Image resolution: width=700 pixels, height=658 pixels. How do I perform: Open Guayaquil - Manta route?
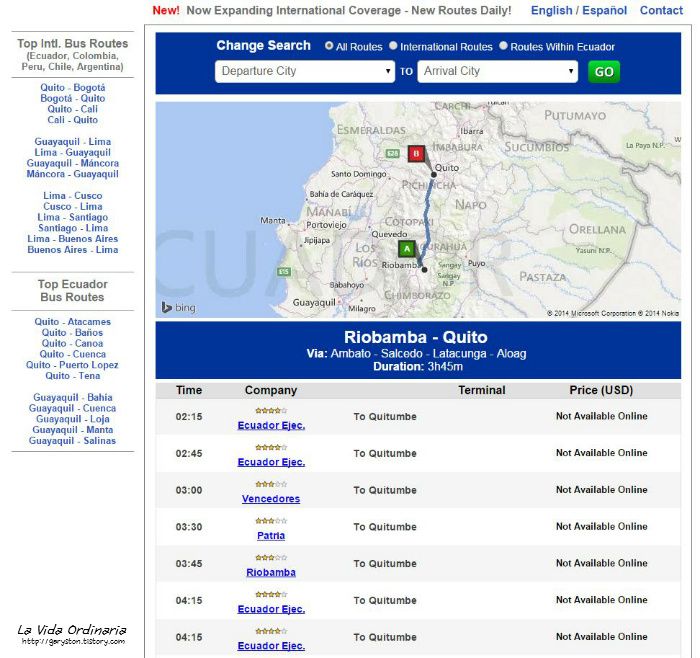[73, 429]
